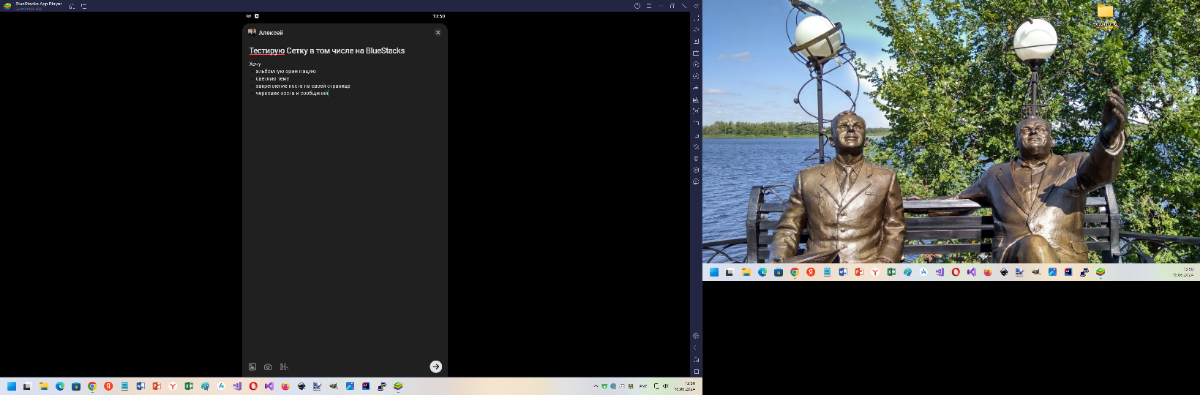Viewport: 1200px width, 395px height.
Task: Send the post with the arrow button
Action: [x=436, y=367]
